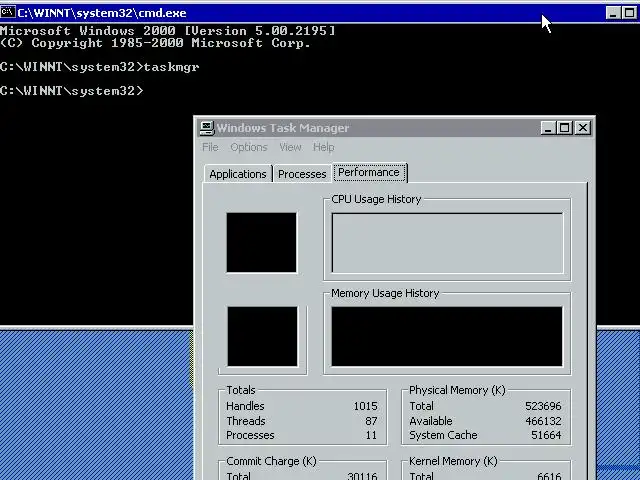Maximize the Task Manager window

(x=564, y=128)
